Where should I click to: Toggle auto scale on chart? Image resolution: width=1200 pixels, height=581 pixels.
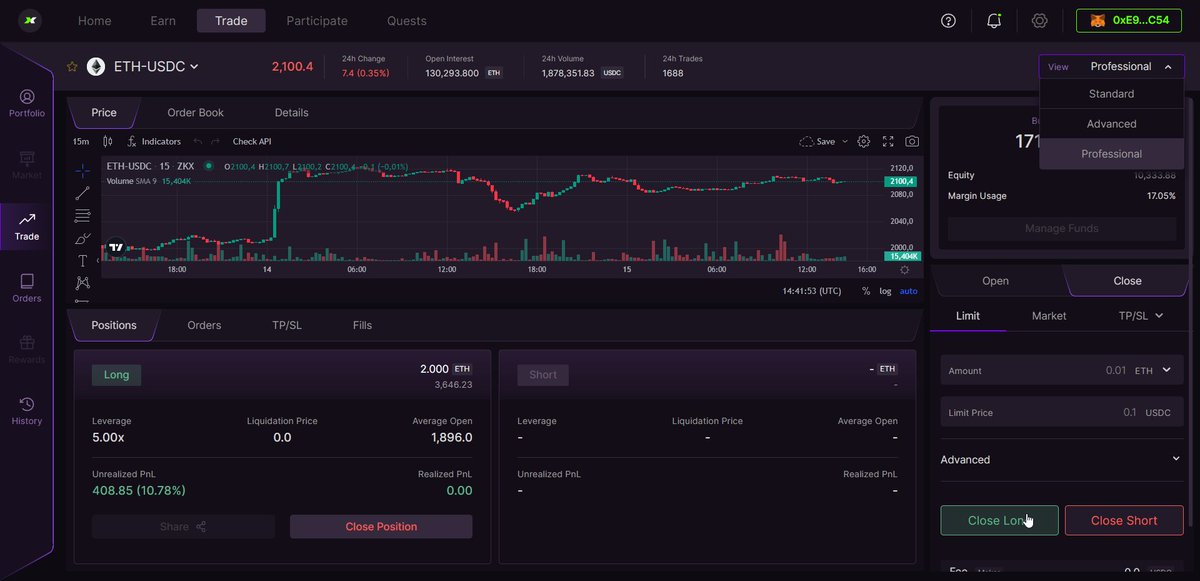coord(908,291)
